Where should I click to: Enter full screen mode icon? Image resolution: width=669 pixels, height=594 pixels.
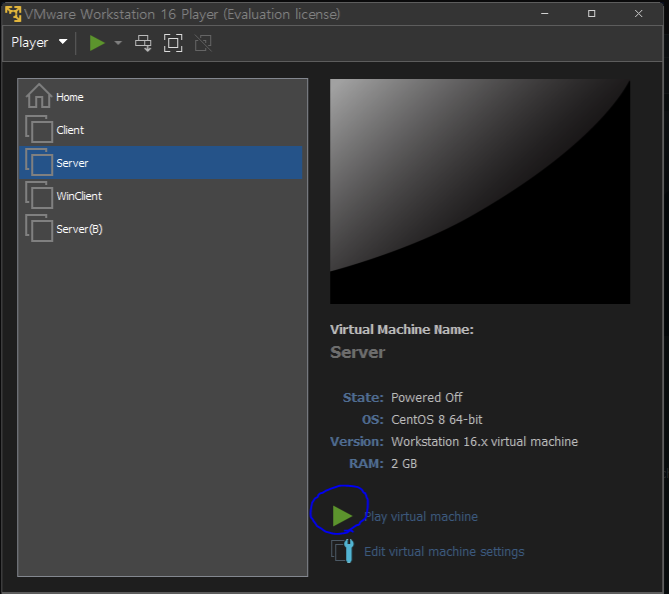point(173,43)
